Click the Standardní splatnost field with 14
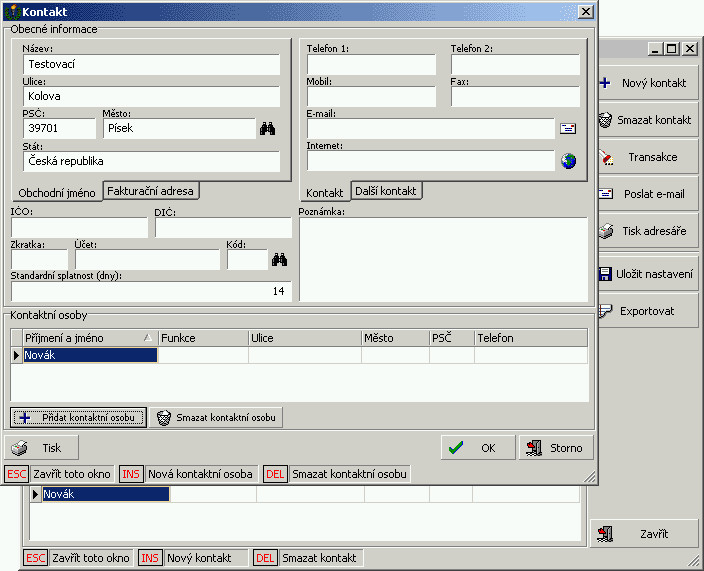The image size is (704, 571). point(151,291)
